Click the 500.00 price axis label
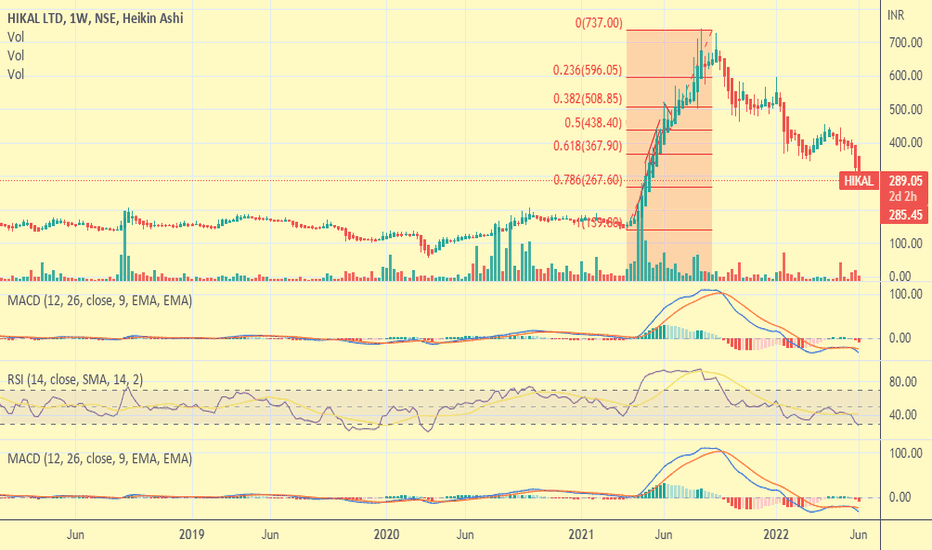This screenshot has height=550, width=932. [x=905, y=110]
